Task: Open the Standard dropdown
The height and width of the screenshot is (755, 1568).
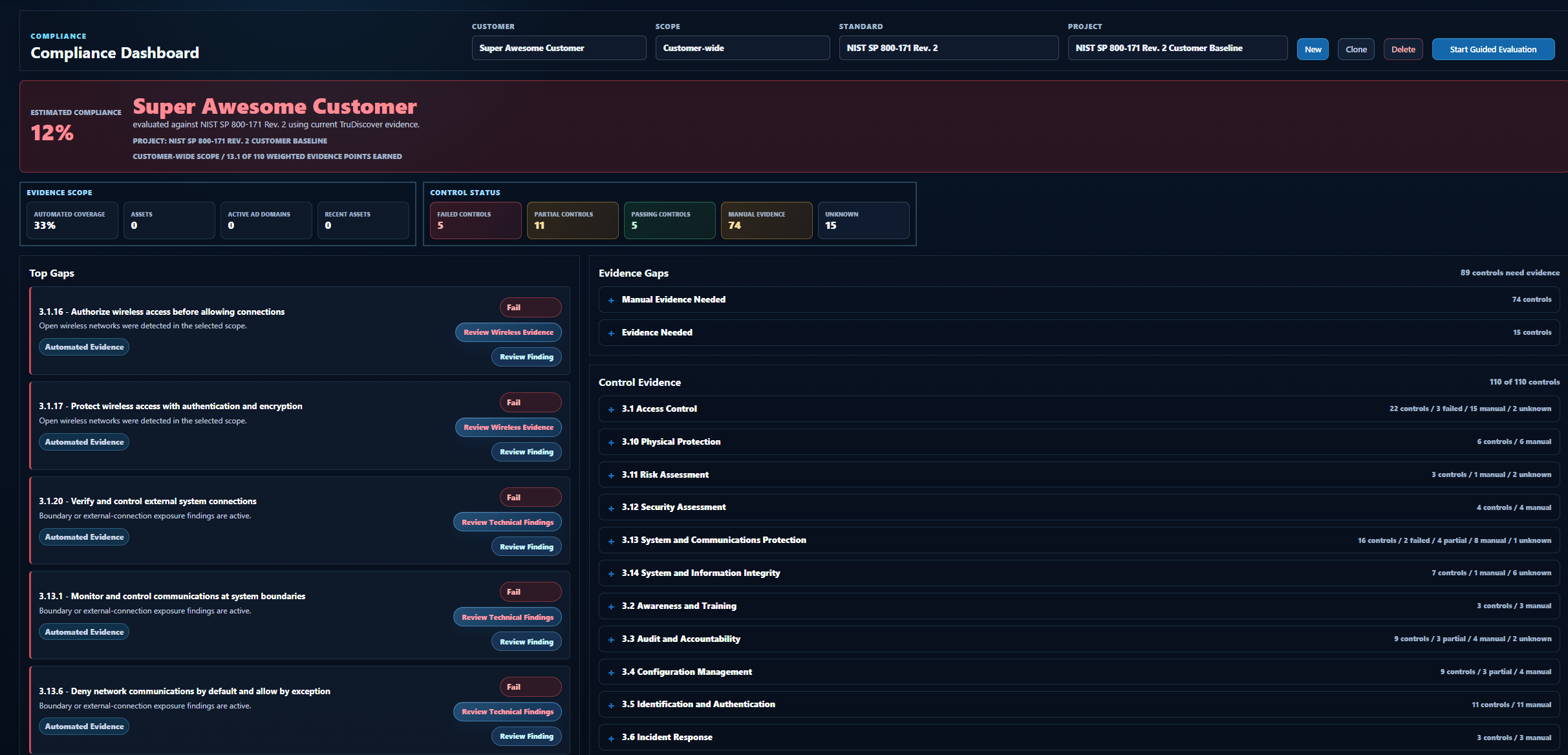Action: point(949,48)
